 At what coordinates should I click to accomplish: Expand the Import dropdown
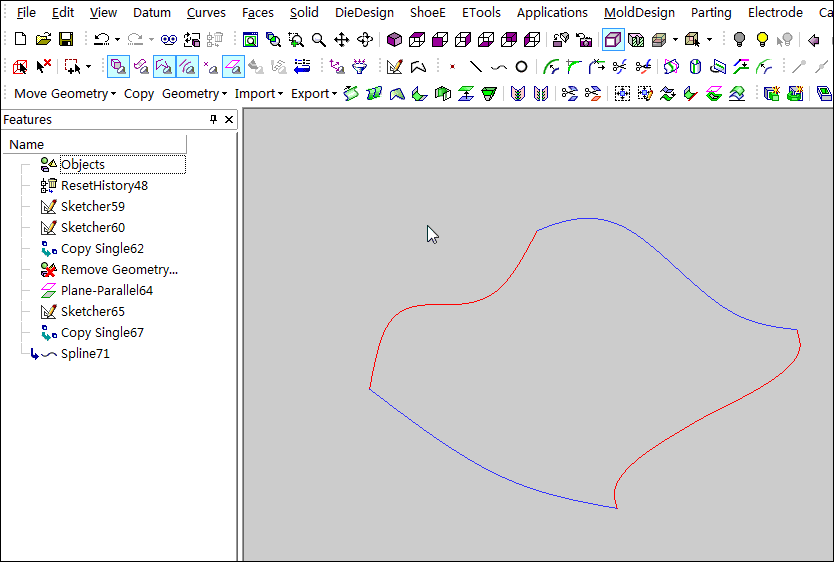coord(259,93)
